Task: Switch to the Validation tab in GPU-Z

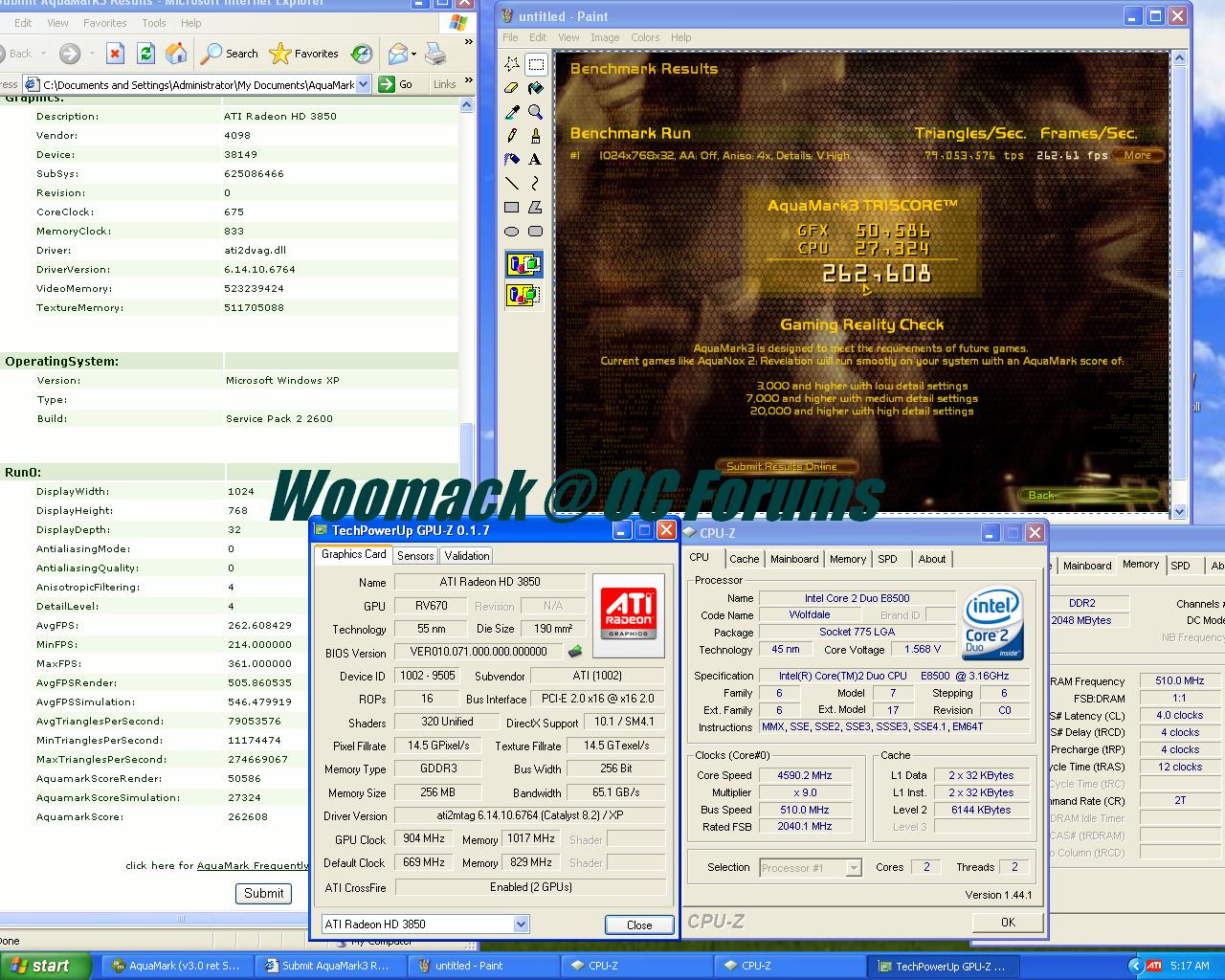Action: coord(467,555)
